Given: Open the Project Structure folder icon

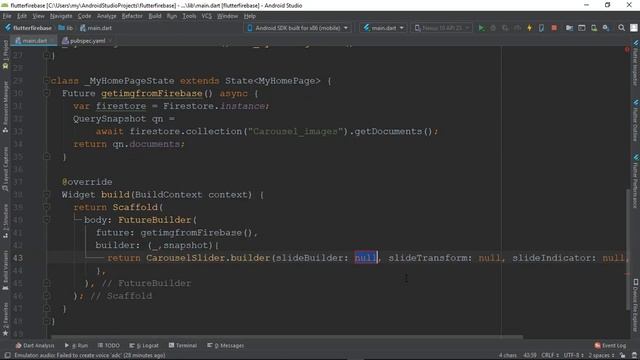Looking at the screenshot, I should 569,28.
